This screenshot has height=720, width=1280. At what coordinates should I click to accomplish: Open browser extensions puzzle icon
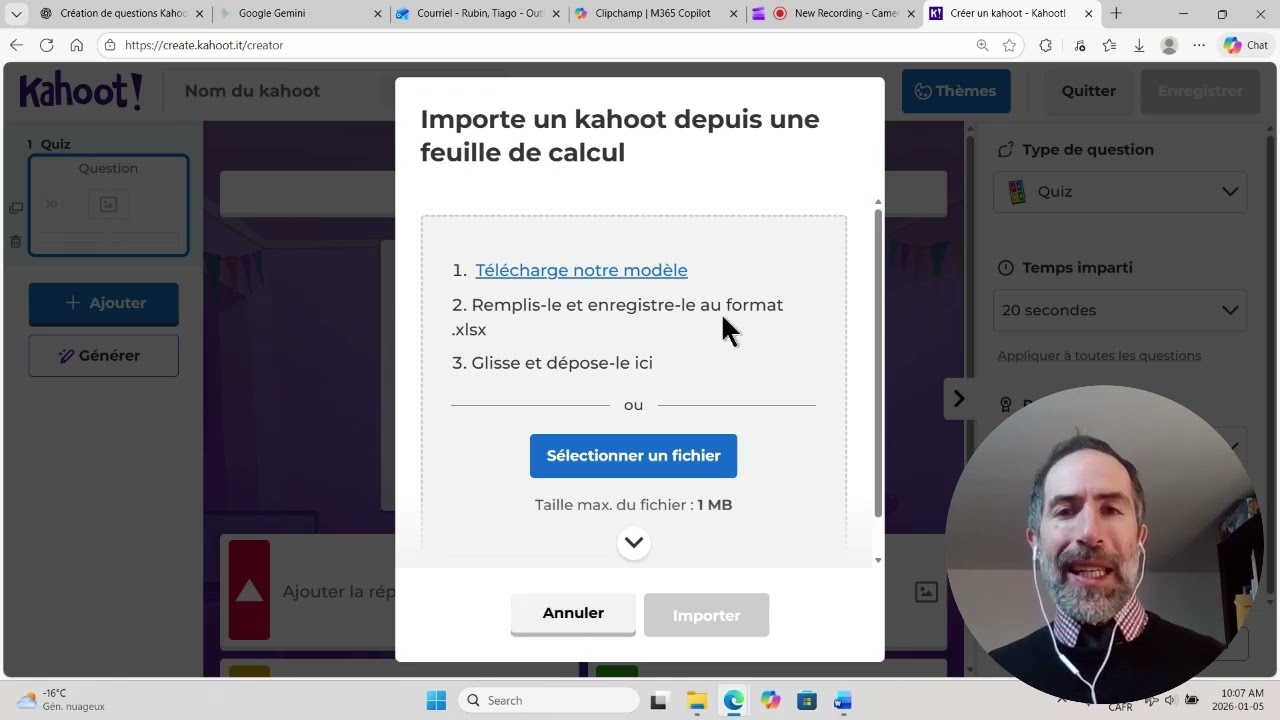point(1045,45)
